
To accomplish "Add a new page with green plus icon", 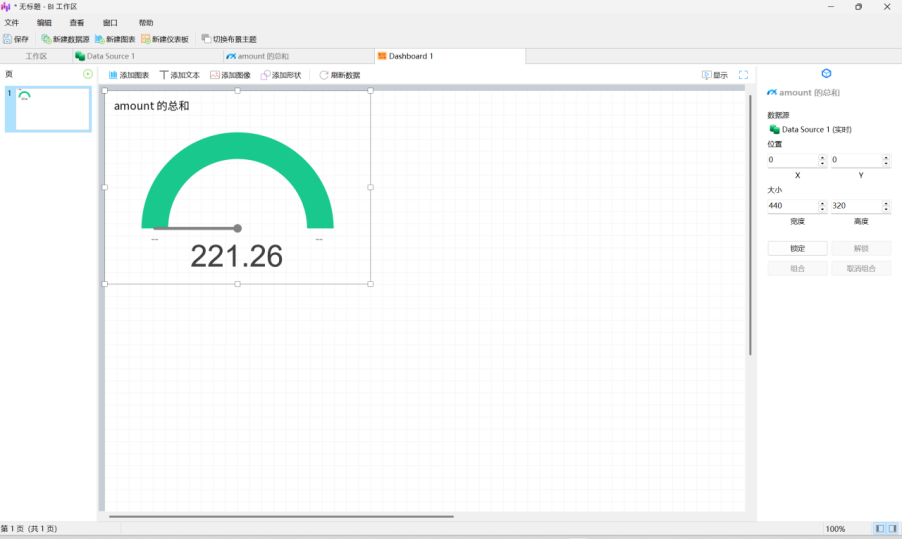I will [88, 74].
